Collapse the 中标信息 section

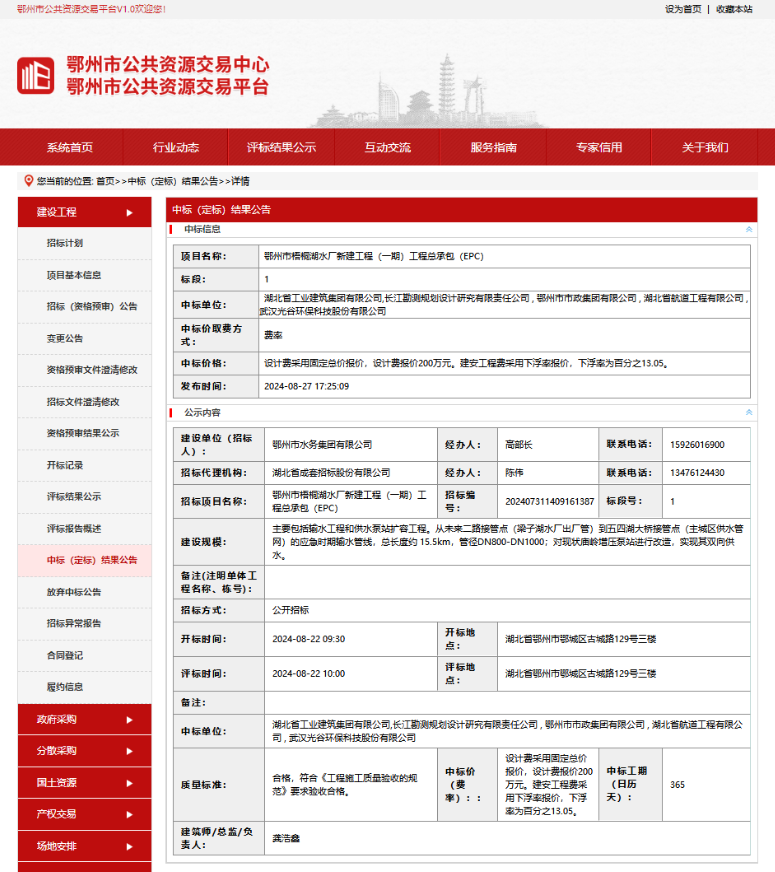(x=749, y=229)
